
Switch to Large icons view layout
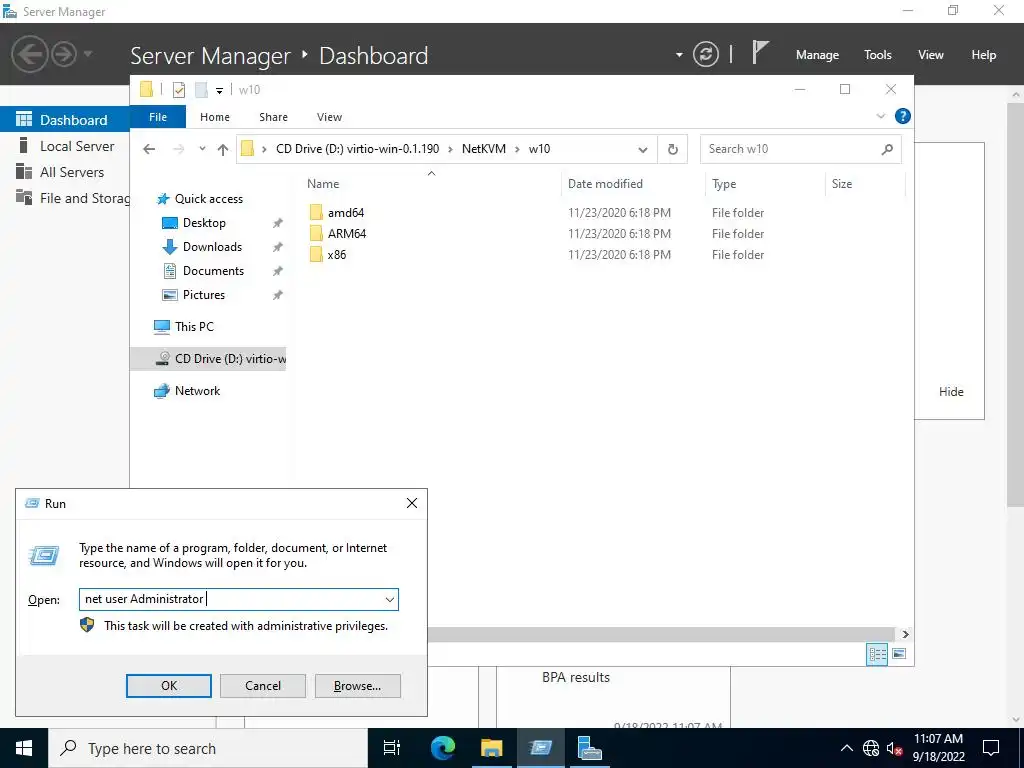pyautogui.click(x=899, y=654)
